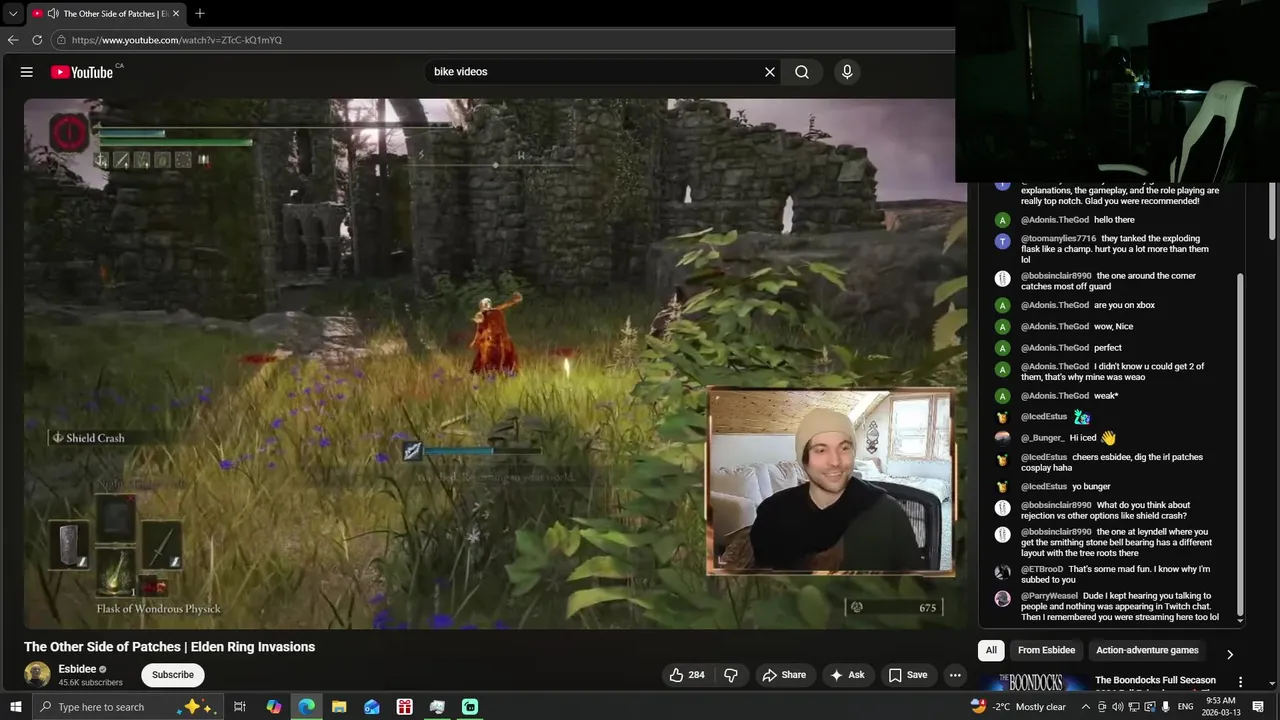Switch to Microsoft Edge in taskbar
Viewport: 1280px width, 720px height.
[x=306, y=707]
